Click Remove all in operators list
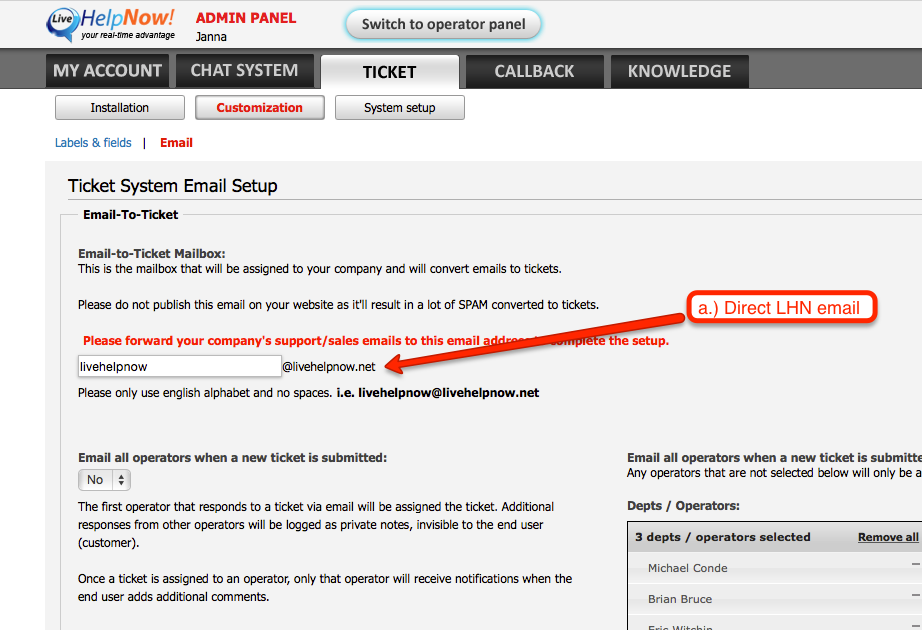Viewport: 922px width, 630px height. 888,537
